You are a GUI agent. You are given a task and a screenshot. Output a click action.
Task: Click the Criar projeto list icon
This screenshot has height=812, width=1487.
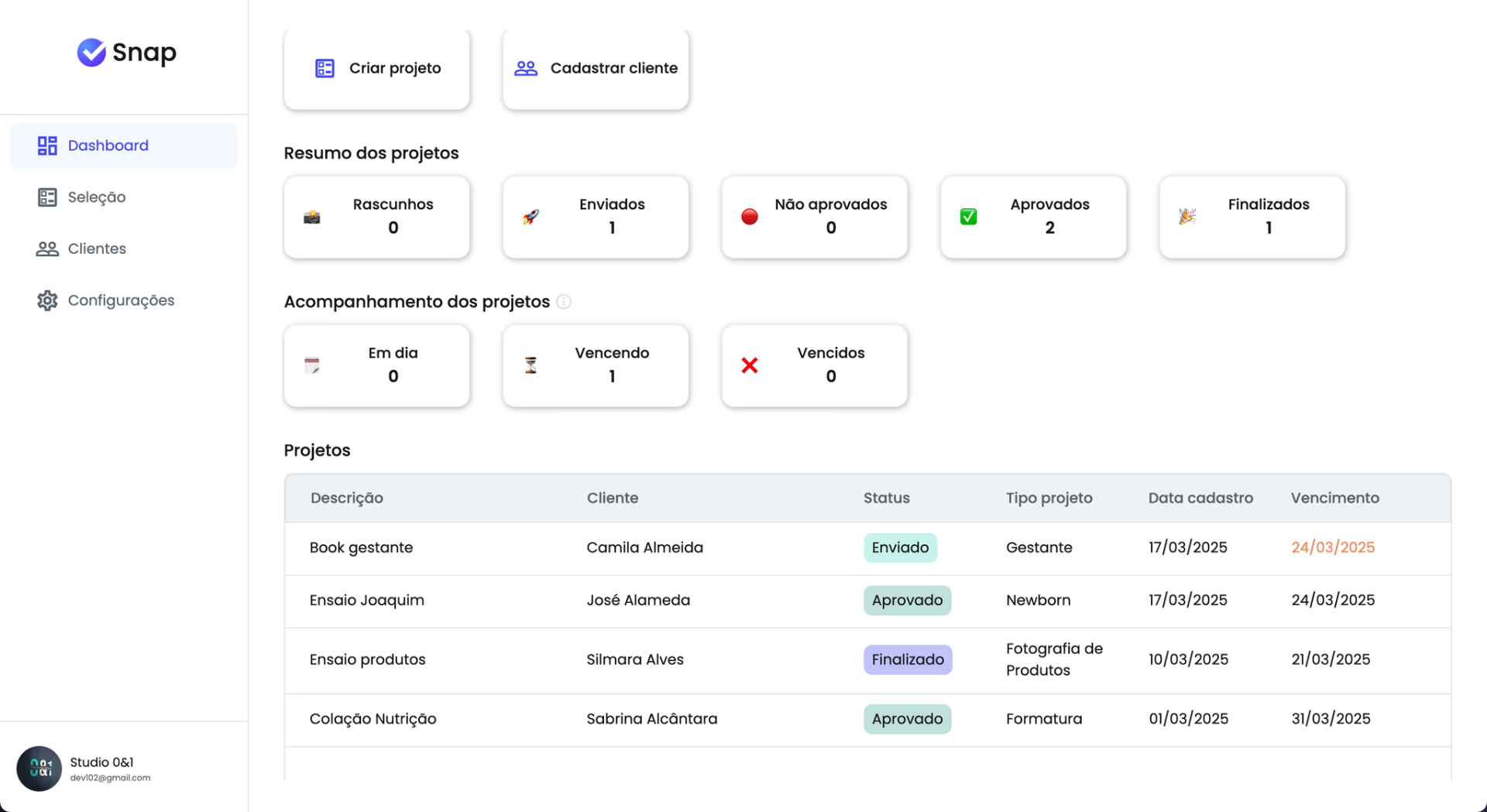(x=325, y=68)
